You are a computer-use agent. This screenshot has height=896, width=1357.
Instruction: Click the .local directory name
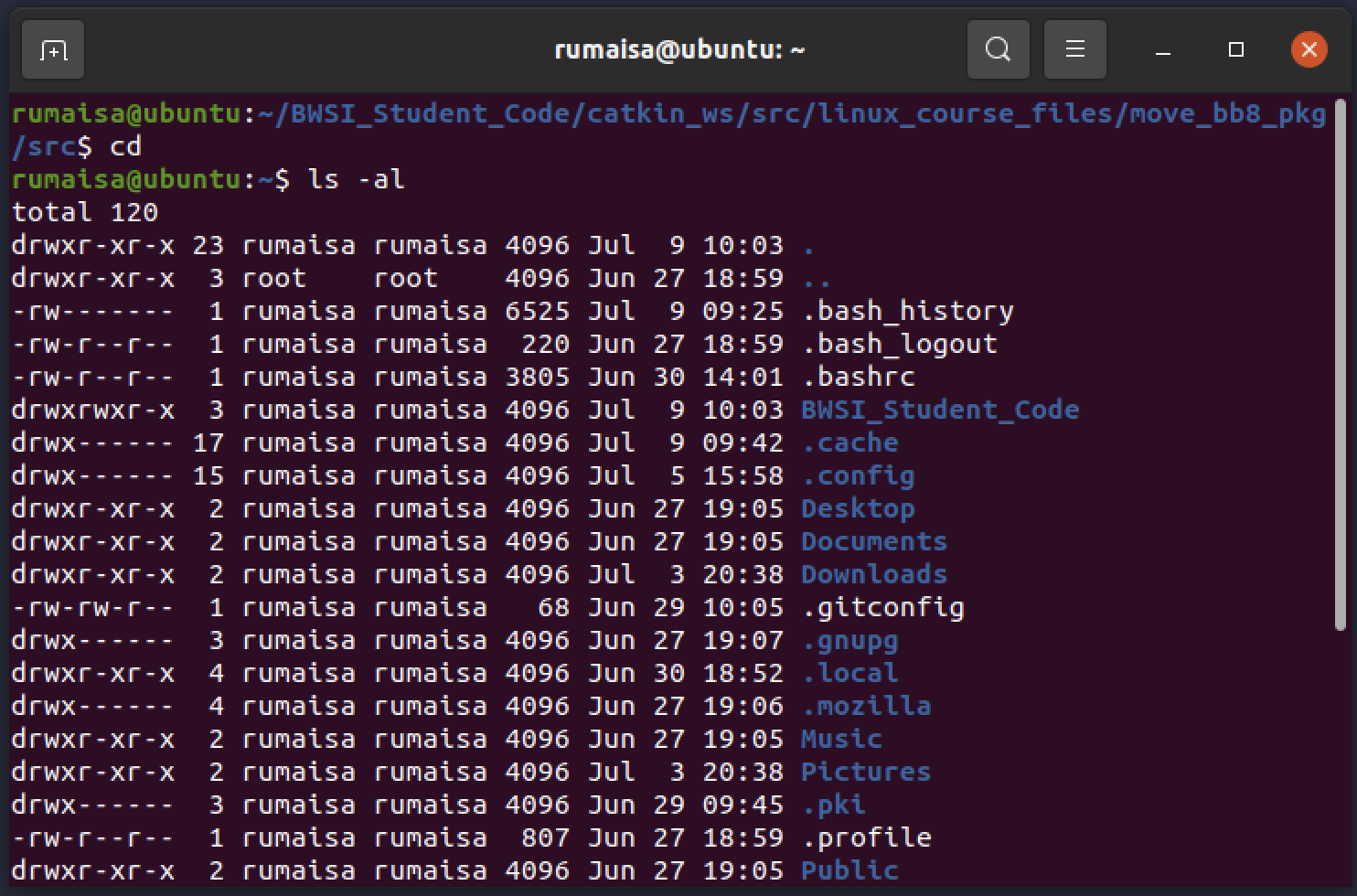850,673
